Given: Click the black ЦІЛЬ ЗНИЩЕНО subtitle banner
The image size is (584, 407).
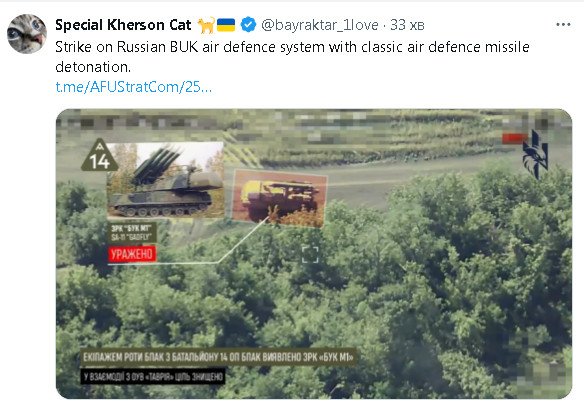Looking at the screenshot, I should click(x=153, y=376).
